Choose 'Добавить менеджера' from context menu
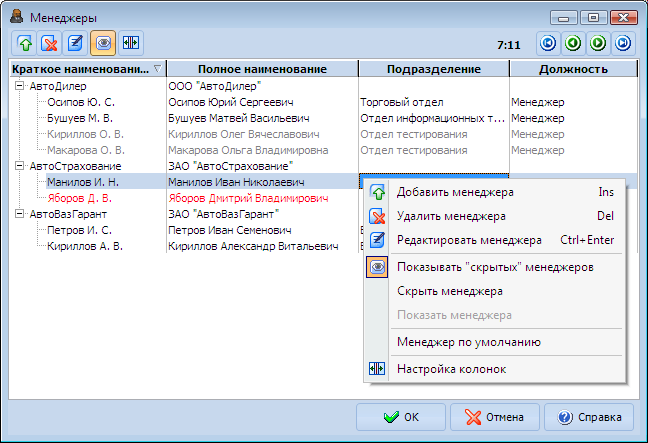Image resolution: width=648 pixels, height=443 pixels. (455, 192)
